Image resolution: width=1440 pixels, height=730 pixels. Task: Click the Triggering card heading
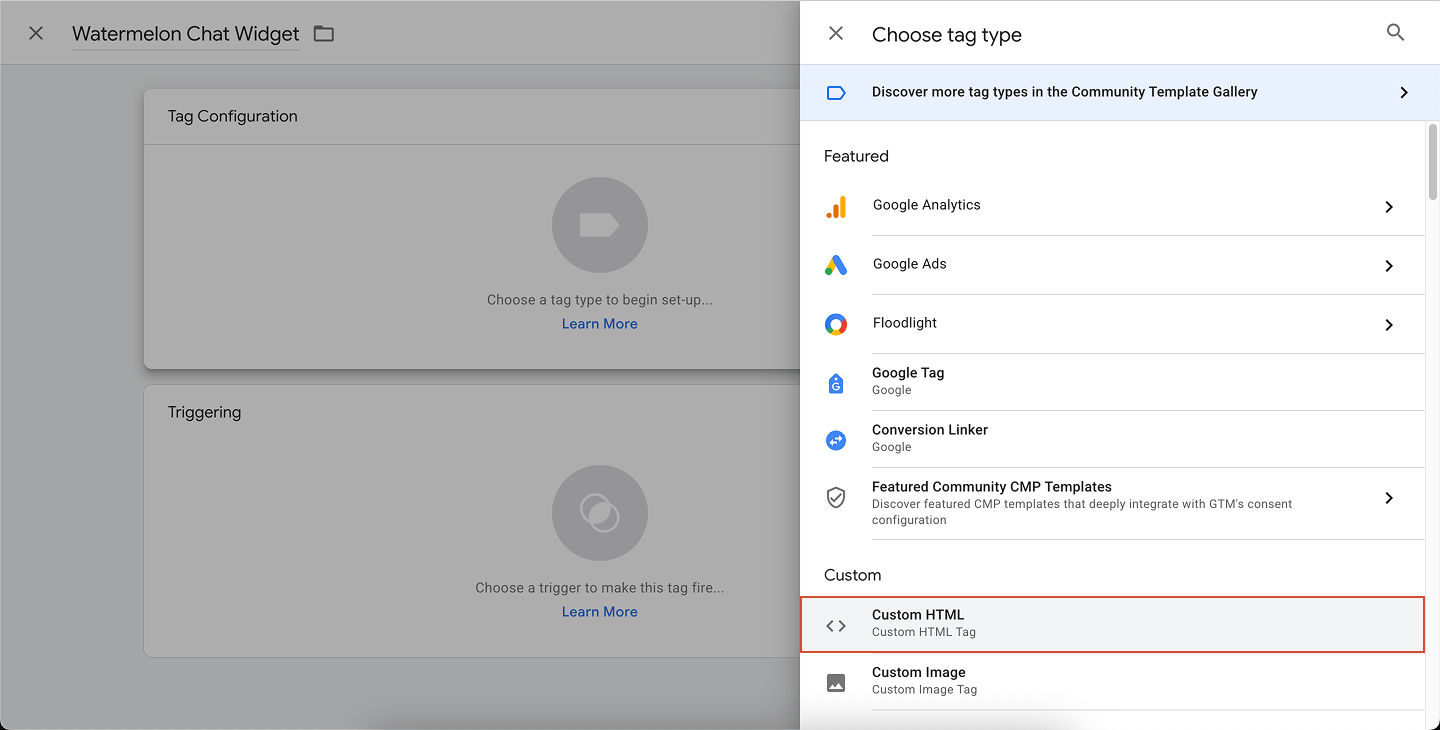coord(205,413)
